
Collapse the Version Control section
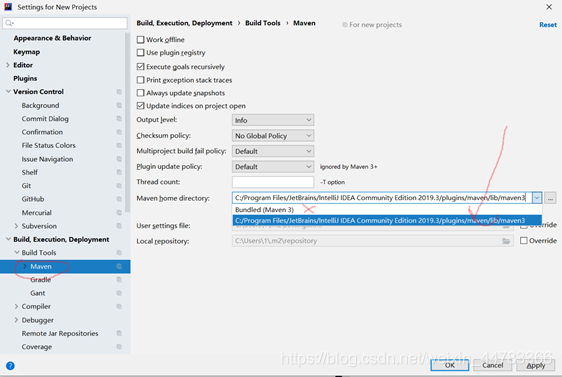(8, 92)
